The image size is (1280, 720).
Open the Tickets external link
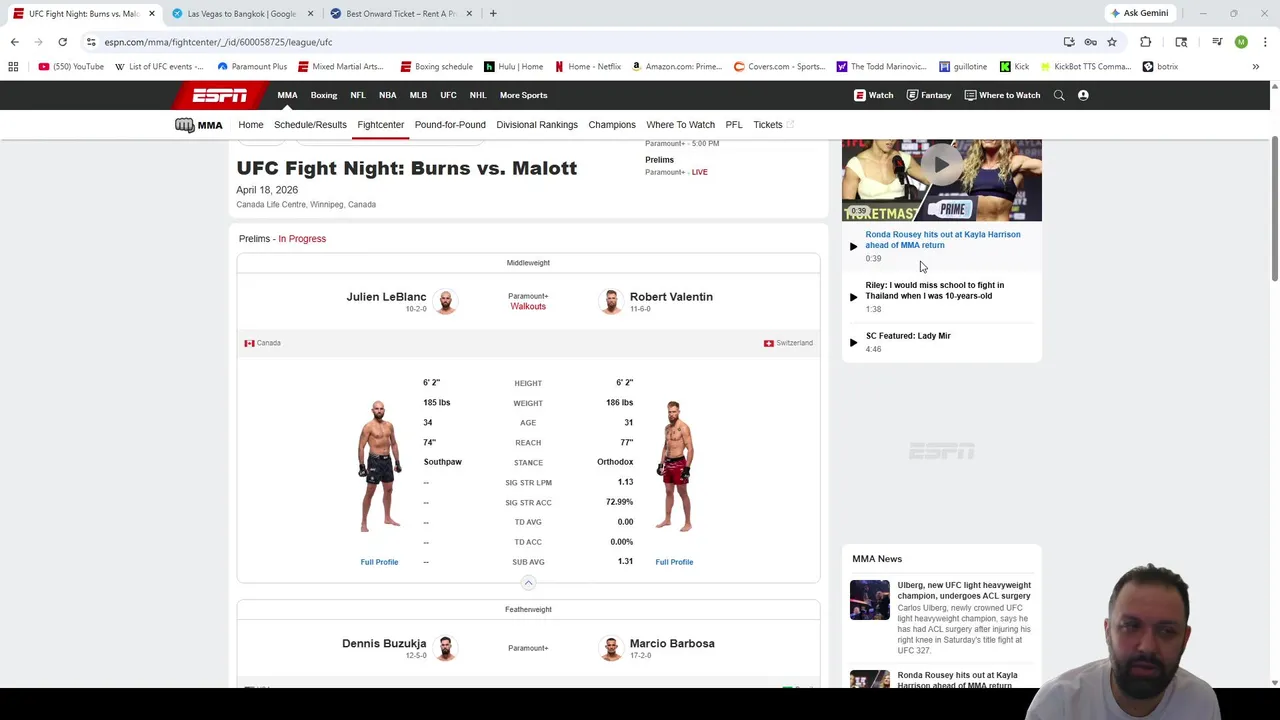pyautogui.click(x=773, y=125)
